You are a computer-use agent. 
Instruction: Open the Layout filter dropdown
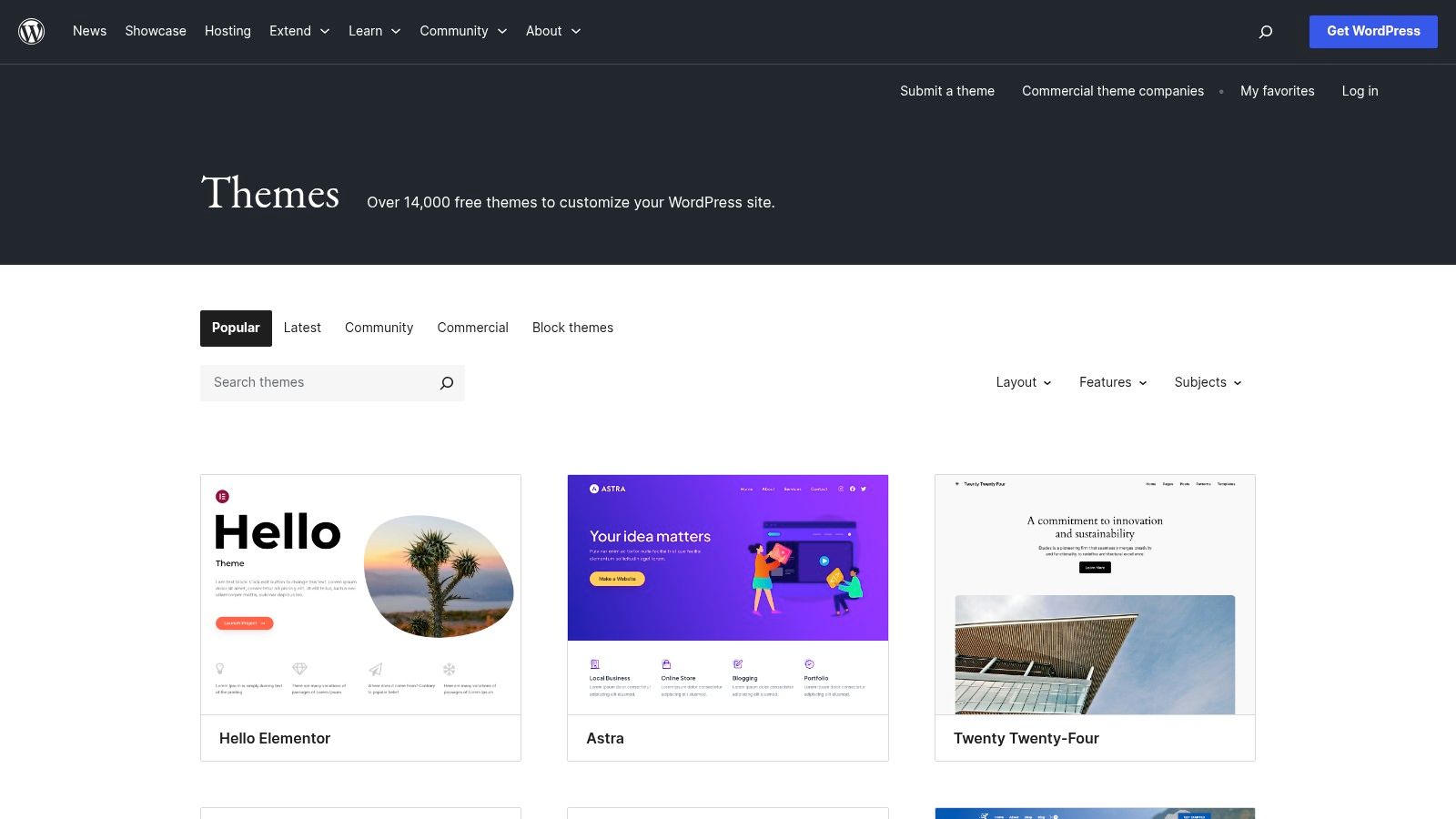coord(1023,382)
